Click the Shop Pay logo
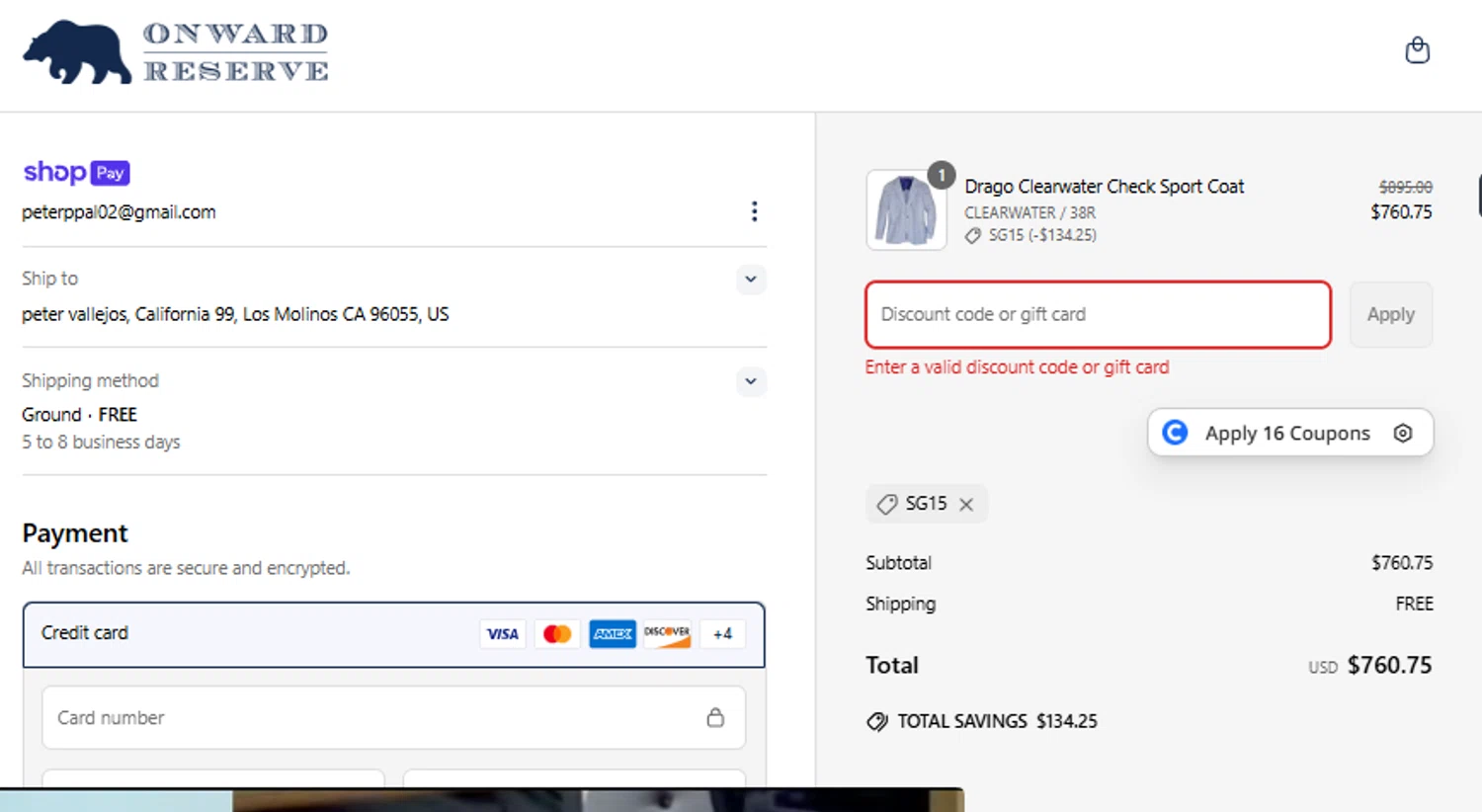 (76, 173)
